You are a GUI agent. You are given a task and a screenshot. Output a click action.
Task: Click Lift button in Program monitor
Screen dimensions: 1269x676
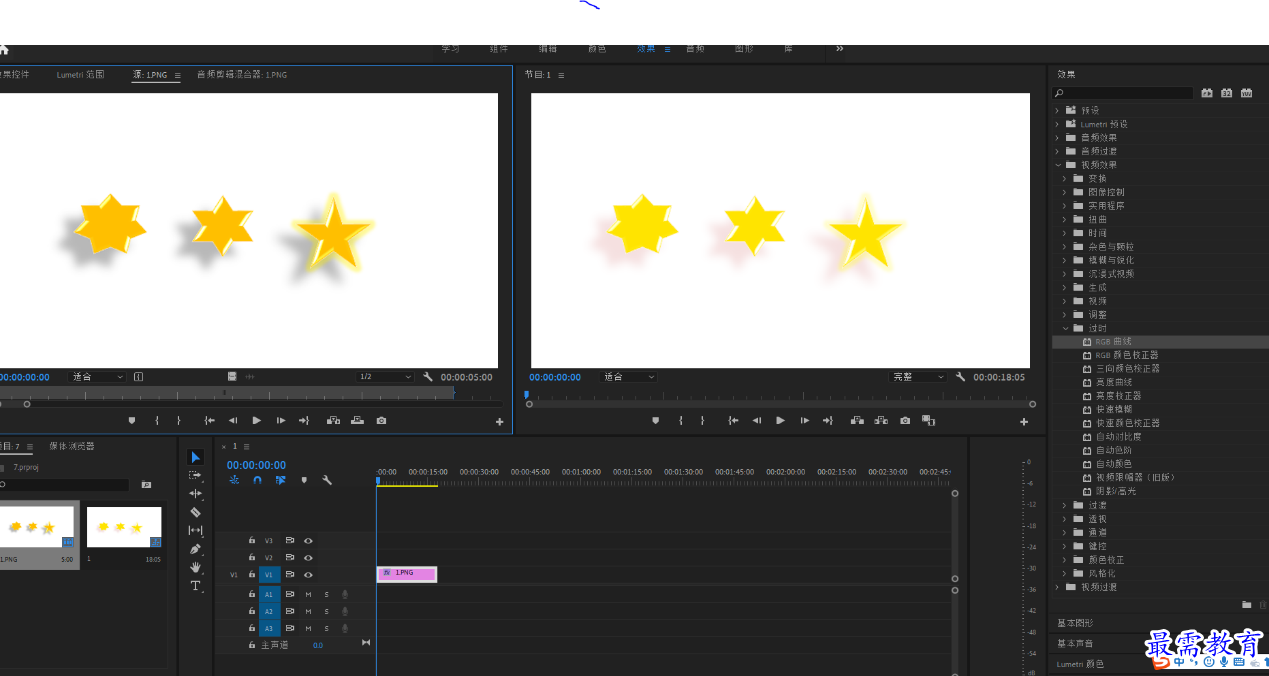click(857, 421)
